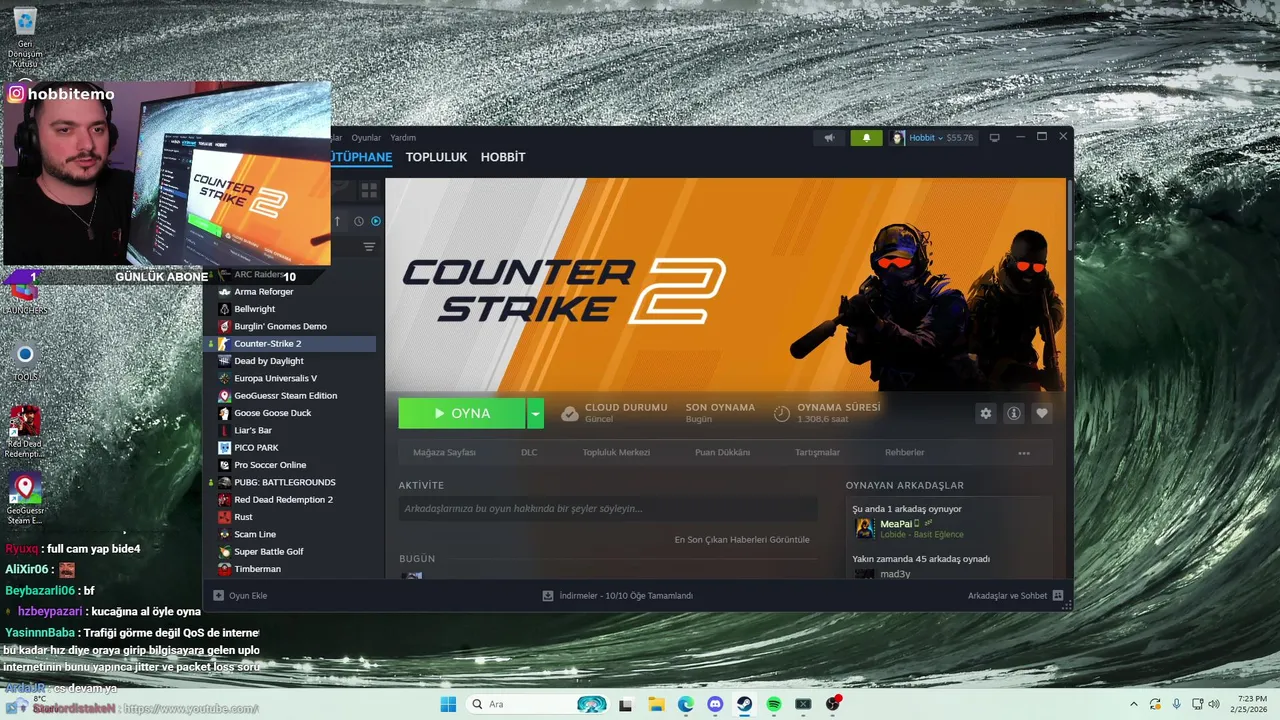Open Topluluk Merkezi tab
Image resolution: width=1280 pixels, height=720 pixels.
click(616, 453)
